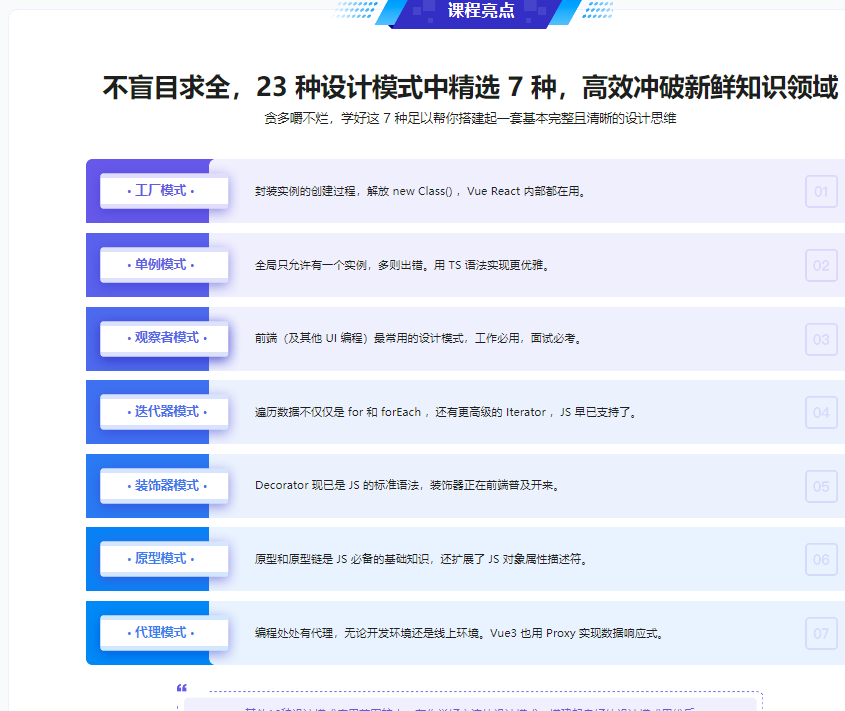This screenshot has height=711, width=845.
Task: Click the 工厂模式 label button
Action: (162, 191)
